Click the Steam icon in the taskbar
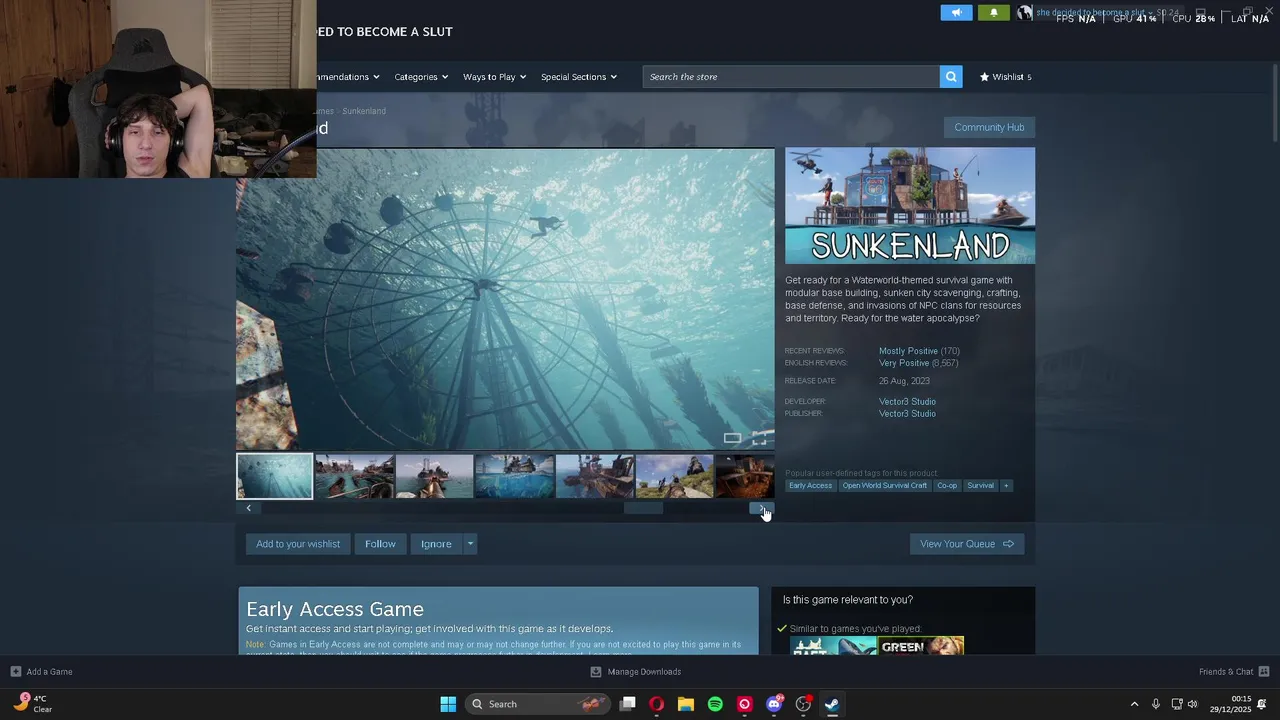This screenshot has width=1280, height=720. tap(832, 704)
